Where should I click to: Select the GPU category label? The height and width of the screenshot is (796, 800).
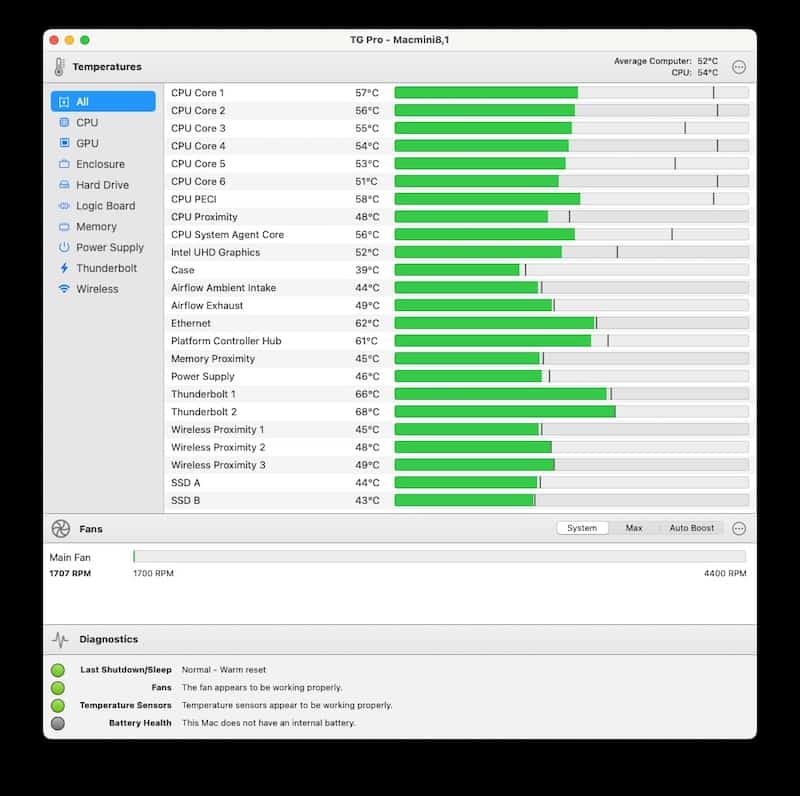click(87, 143)
